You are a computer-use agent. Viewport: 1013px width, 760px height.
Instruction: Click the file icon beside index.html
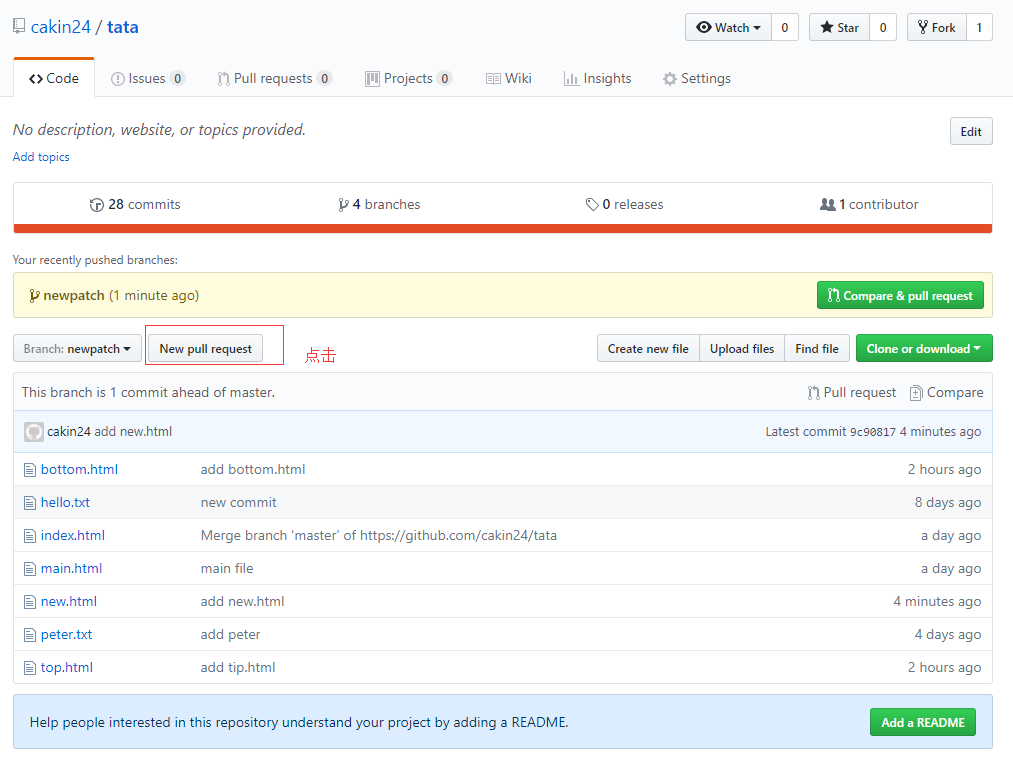point(30,536)
